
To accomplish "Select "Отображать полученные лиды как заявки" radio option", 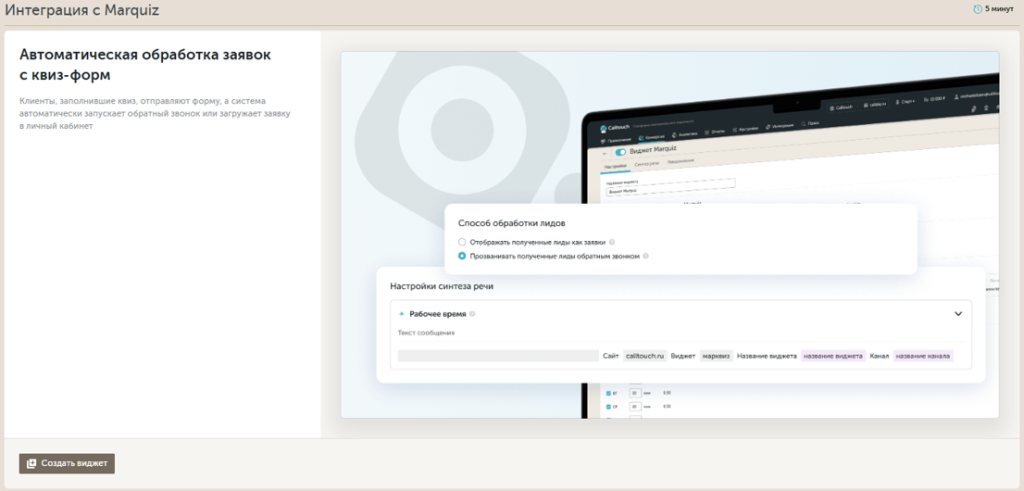I will click(x=461, y=242).
